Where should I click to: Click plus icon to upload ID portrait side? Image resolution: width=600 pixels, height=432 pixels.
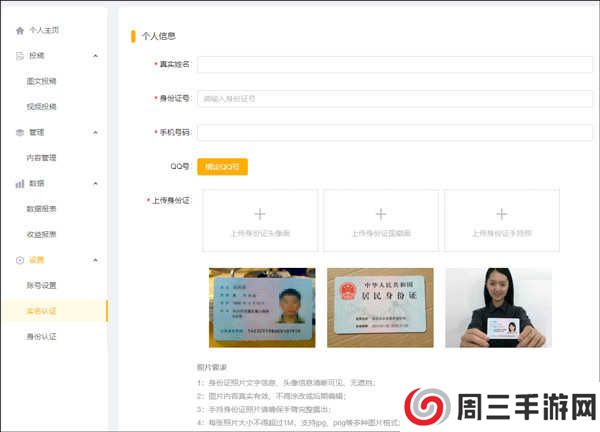260,214
